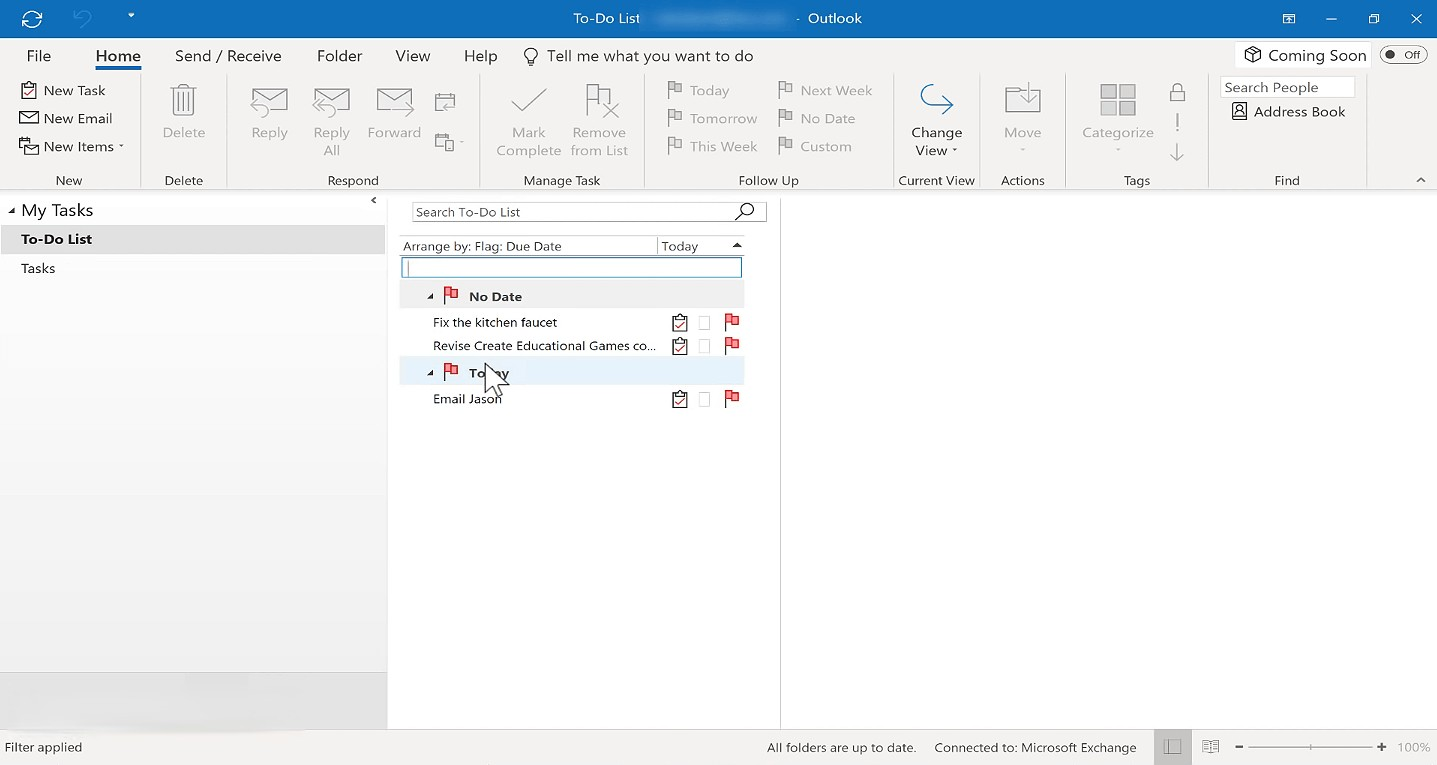This screenshot has width=1437, height=765.
Task: Click the zoom slider in the status bar
Action: [x=1310, y=747]
